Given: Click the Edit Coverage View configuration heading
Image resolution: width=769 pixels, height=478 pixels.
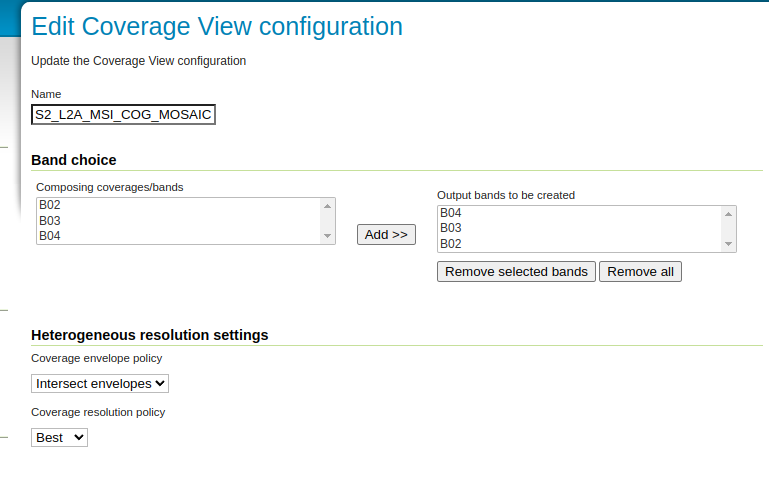Looking at the screenshot, I should 217,27.
